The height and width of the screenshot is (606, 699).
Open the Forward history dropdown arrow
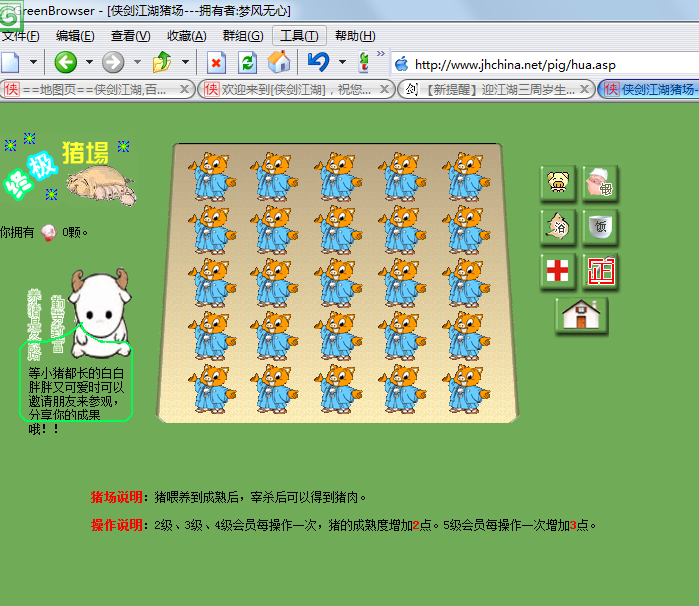[x=137, y=62]
